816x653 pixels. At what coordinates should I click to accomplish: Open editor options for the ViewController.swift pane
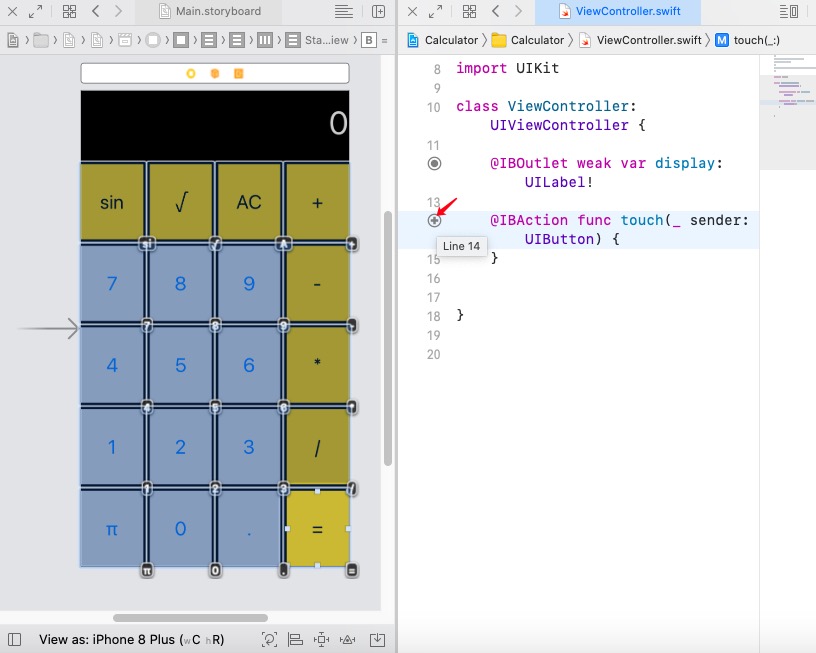(789, 11)
